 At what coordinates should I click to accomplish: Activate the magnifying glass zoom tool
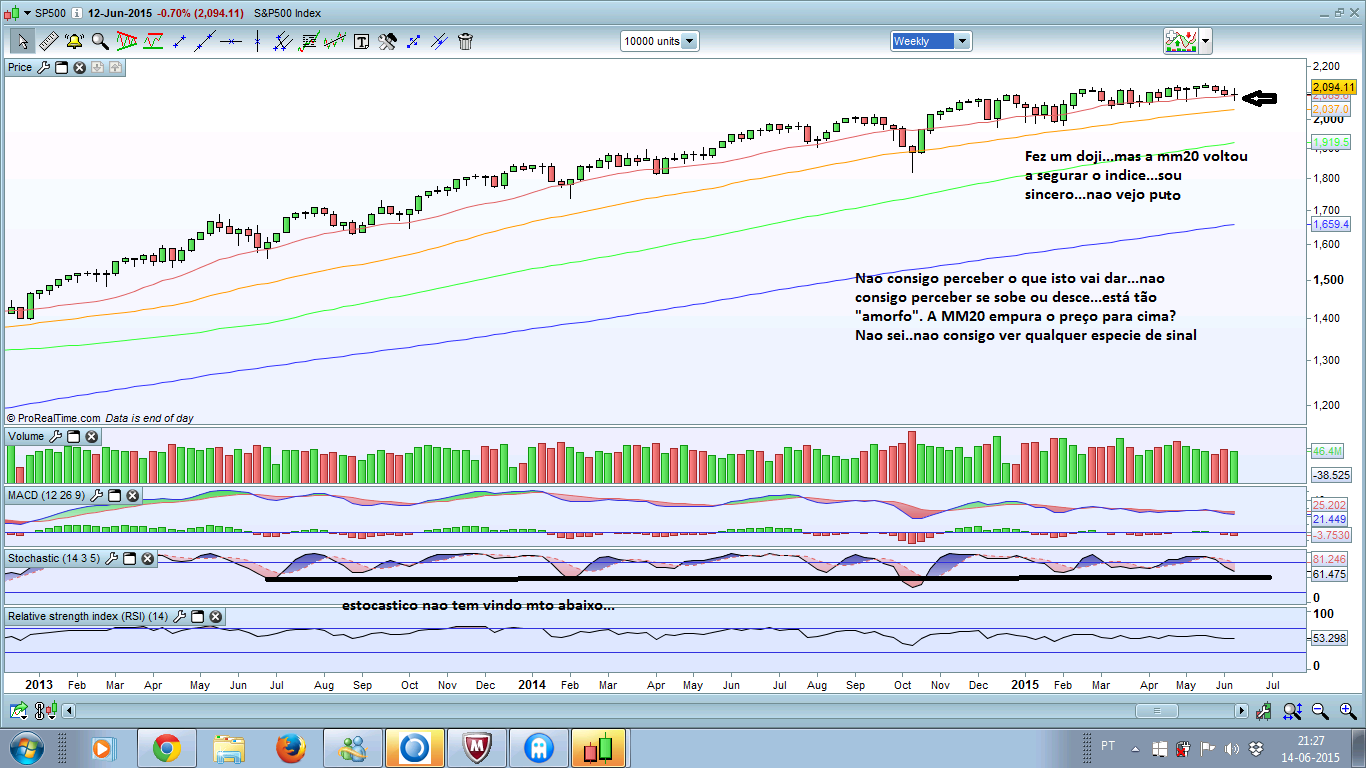[x=100, y=41]
